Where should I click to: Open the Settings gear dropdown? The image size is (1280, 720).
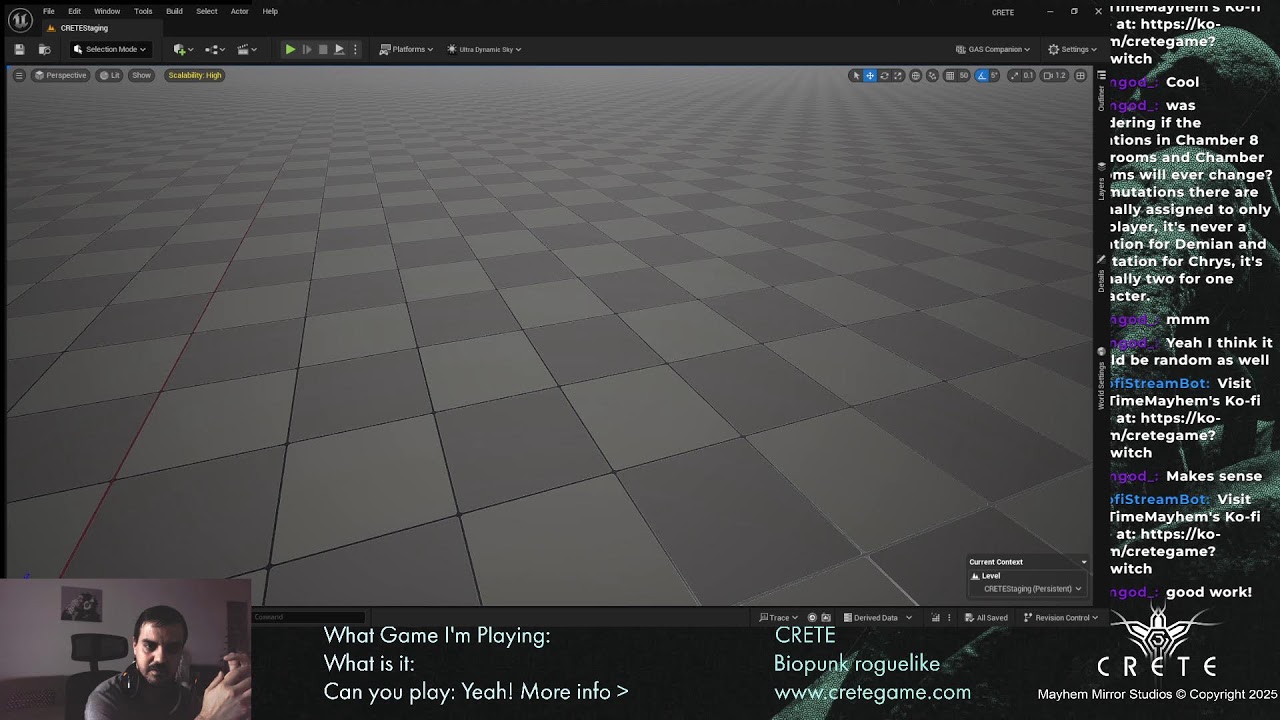pos(1072,49)
